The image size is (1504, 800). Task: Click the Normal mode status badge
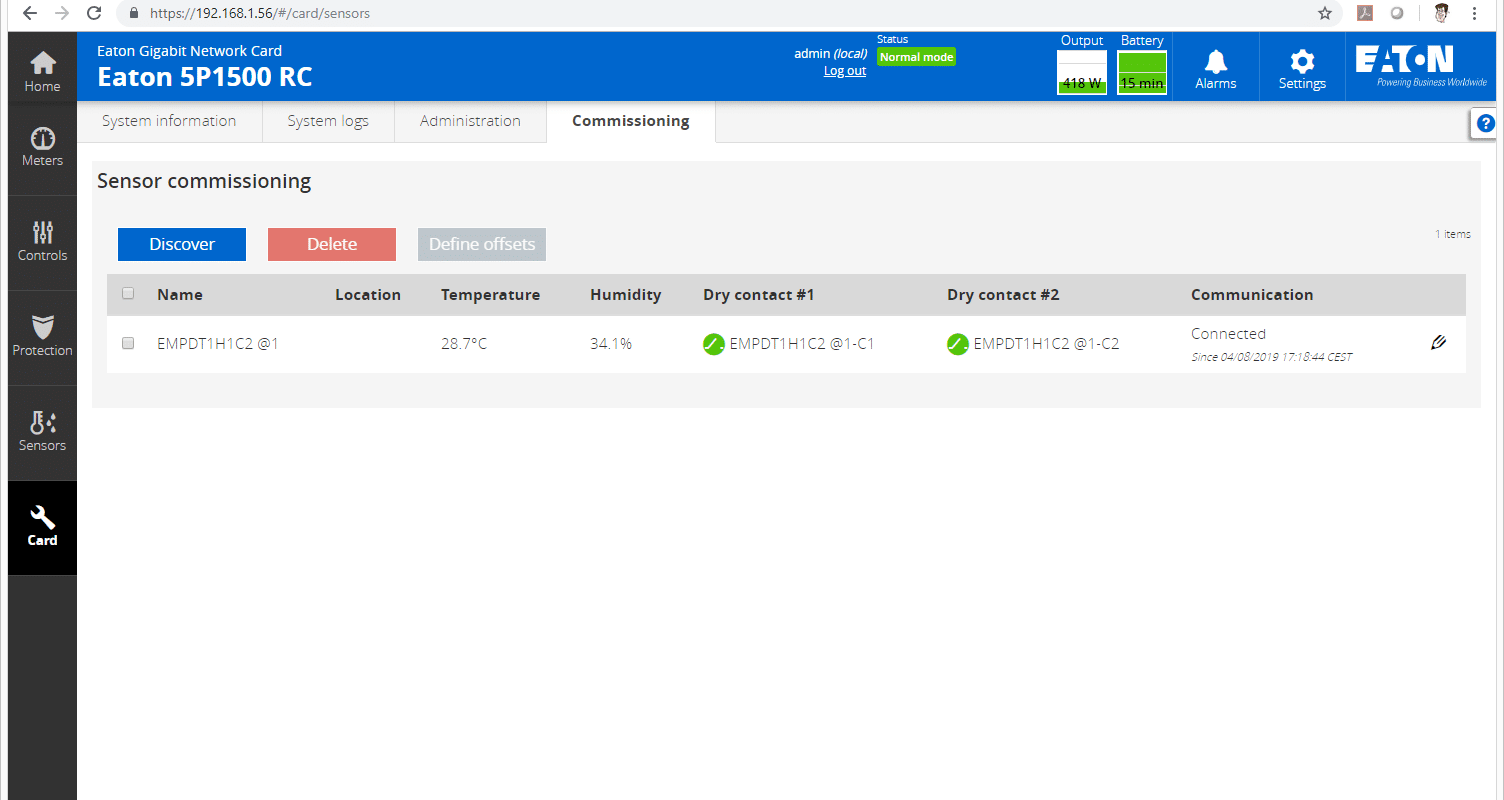coord(916,57)
